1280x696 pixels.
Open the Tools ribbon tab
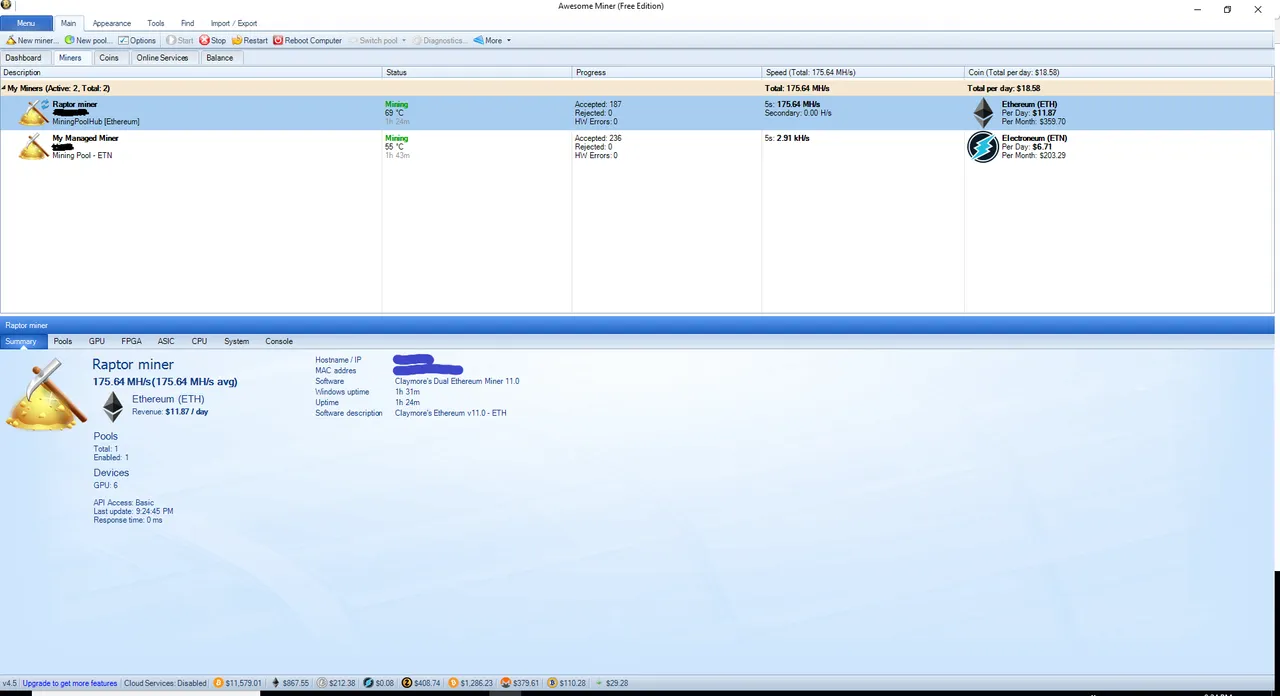click(x=156, y=23)
